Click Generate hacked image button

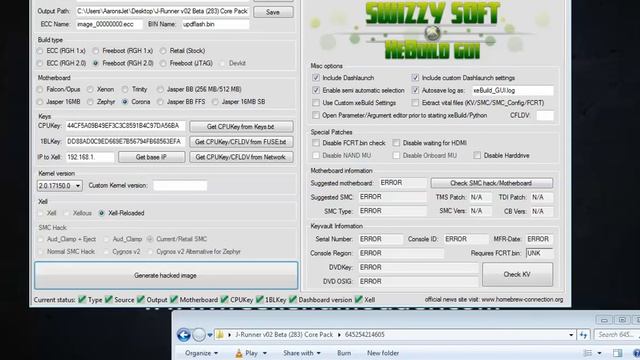click(166, 276)
